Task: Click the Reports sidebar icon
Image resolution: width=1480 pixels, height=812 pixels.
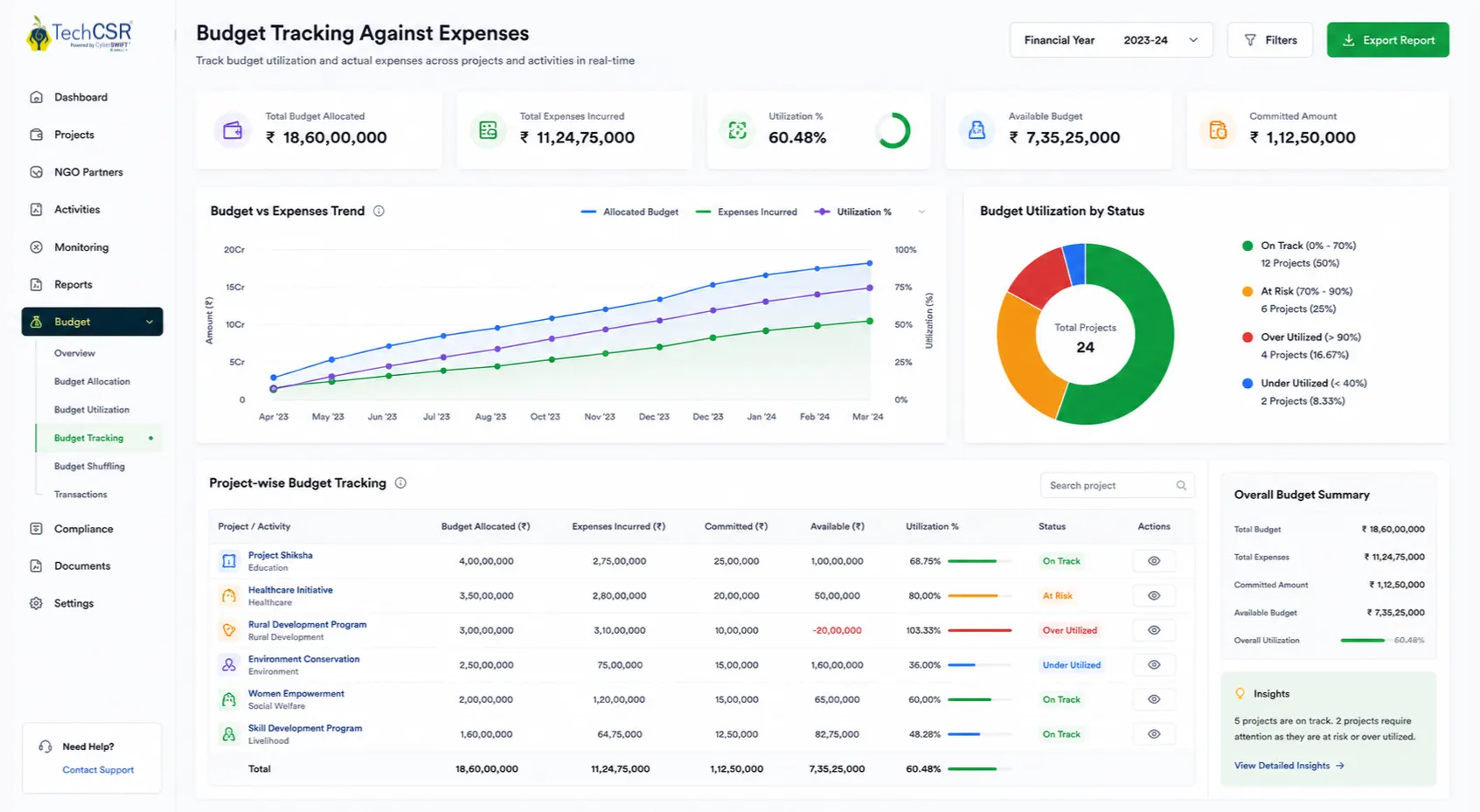Action: 36,285
